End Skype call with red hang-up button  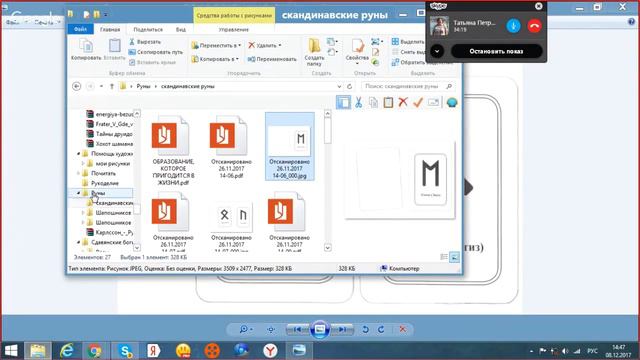(x=534, y=26)
